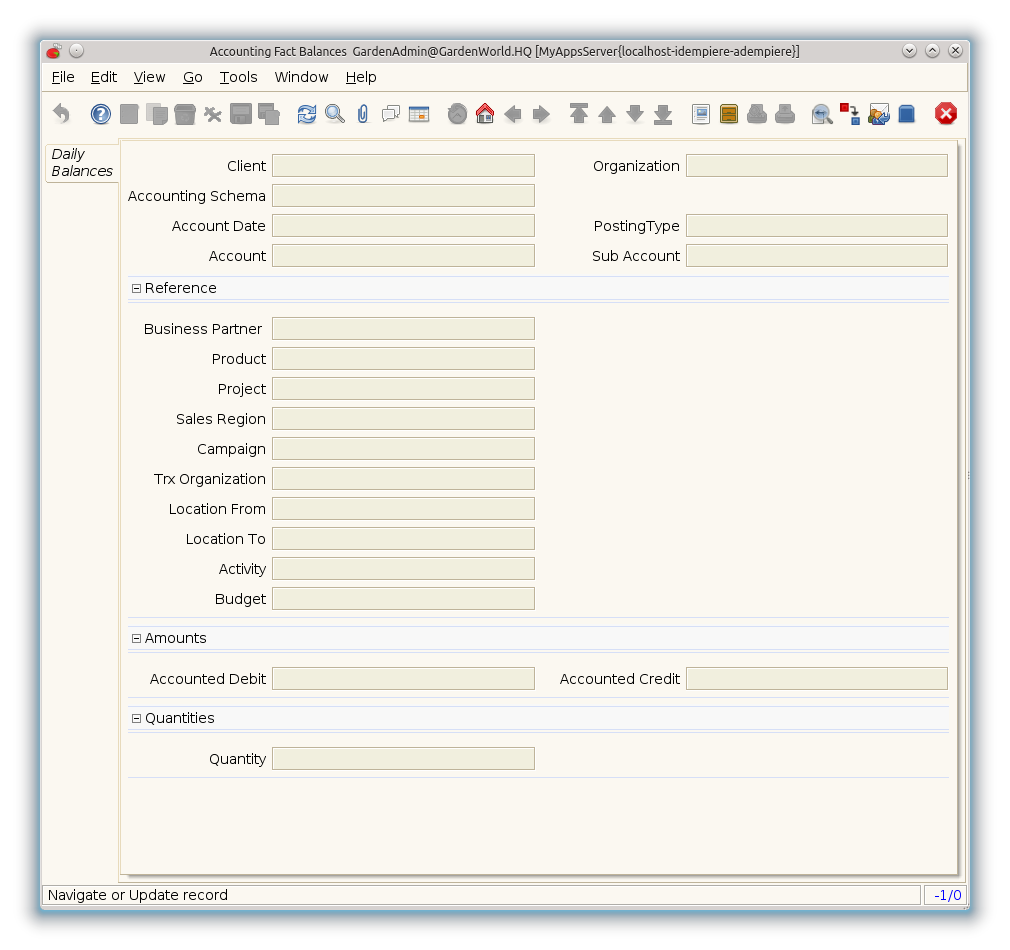Click the Chat speech bubble icon
The height and width of the screenshot is (950, 1010).
pyautogui.click(x=391, y=114)
